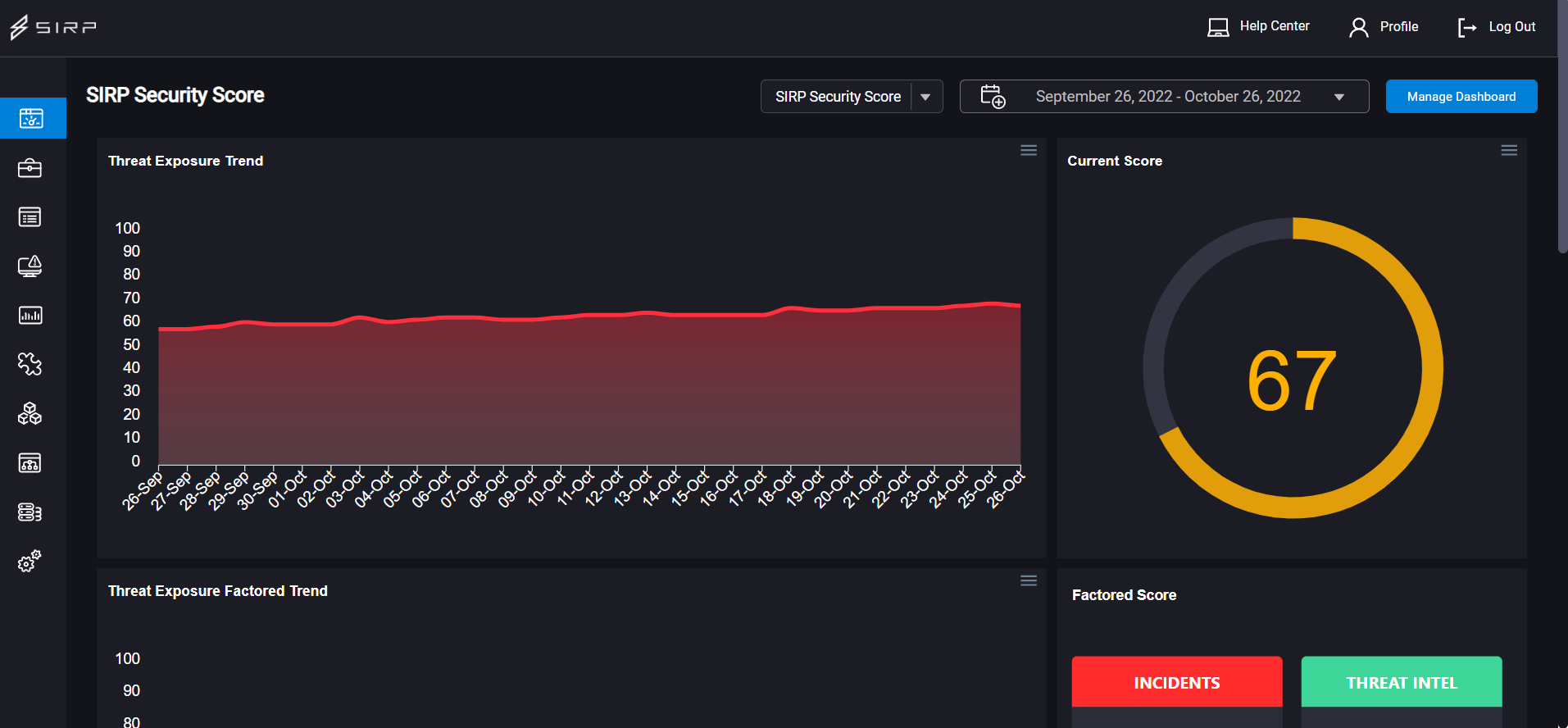Open the puzzle piece integrations sidebar icon
Viewport: 1568px width, 728px height.
[x=30, y=364]
